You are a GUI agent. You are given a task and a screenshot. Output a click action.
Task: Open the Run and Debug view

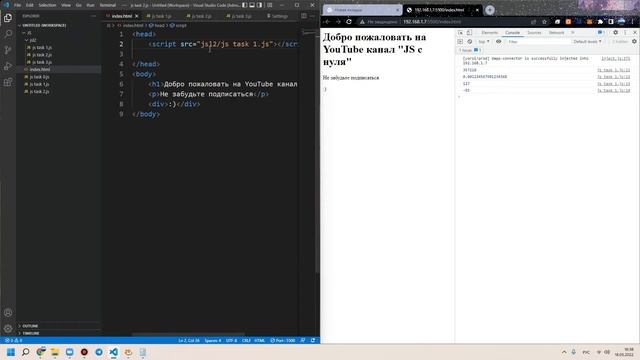click(8, 66)
